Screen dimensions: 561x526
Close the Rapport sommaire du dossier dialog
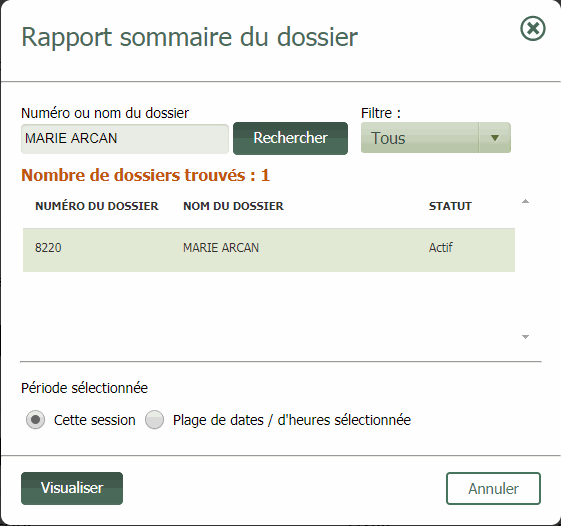[x=532, y=28]
